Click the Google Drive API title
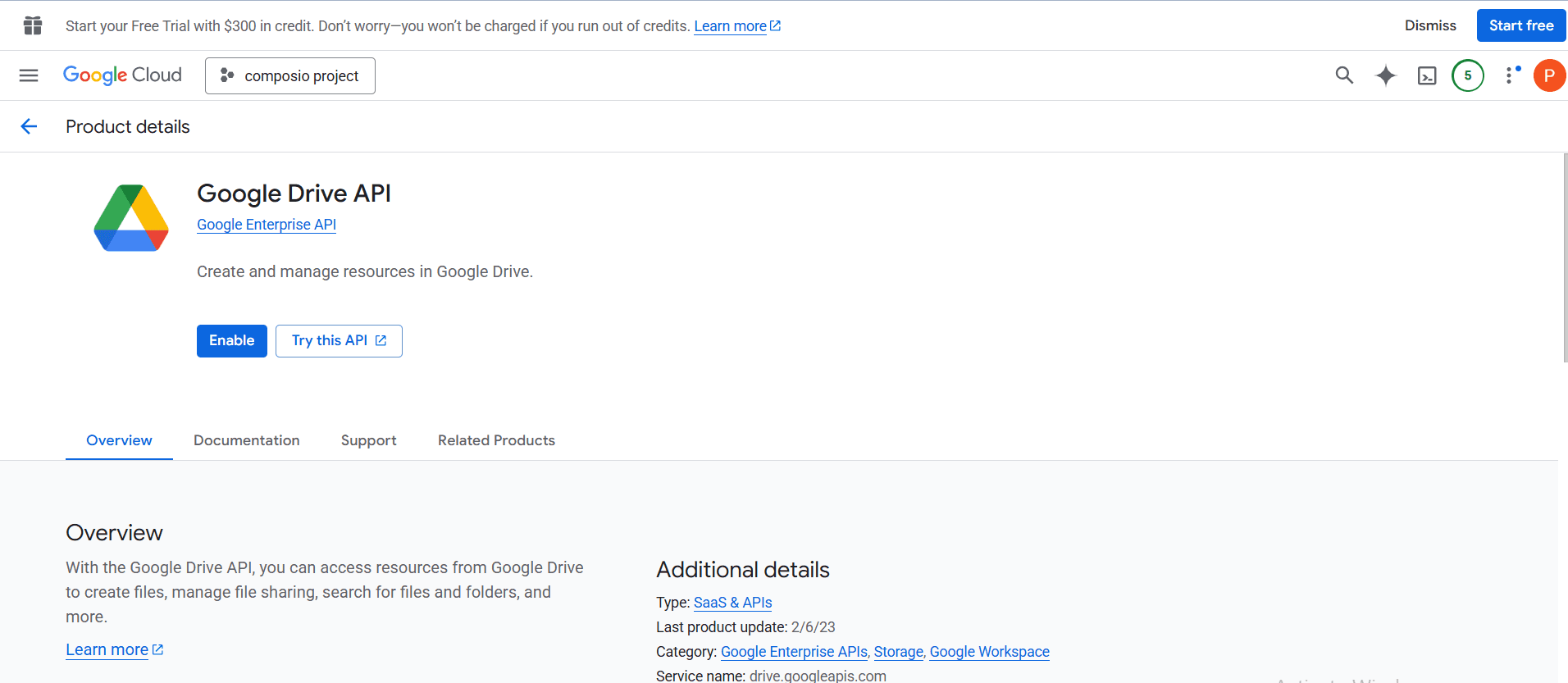 coord(294,194)
